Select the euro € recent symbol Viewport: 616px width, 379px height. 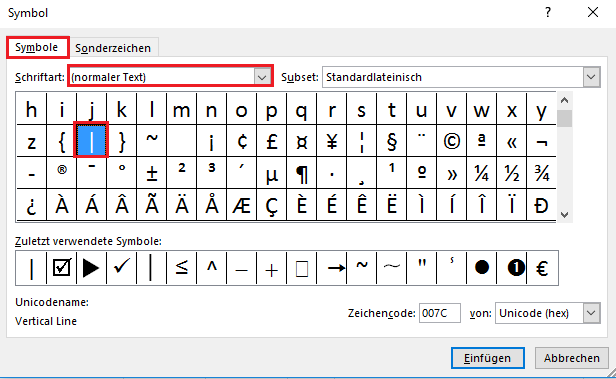pyautogui.click(x=542, y=268)
